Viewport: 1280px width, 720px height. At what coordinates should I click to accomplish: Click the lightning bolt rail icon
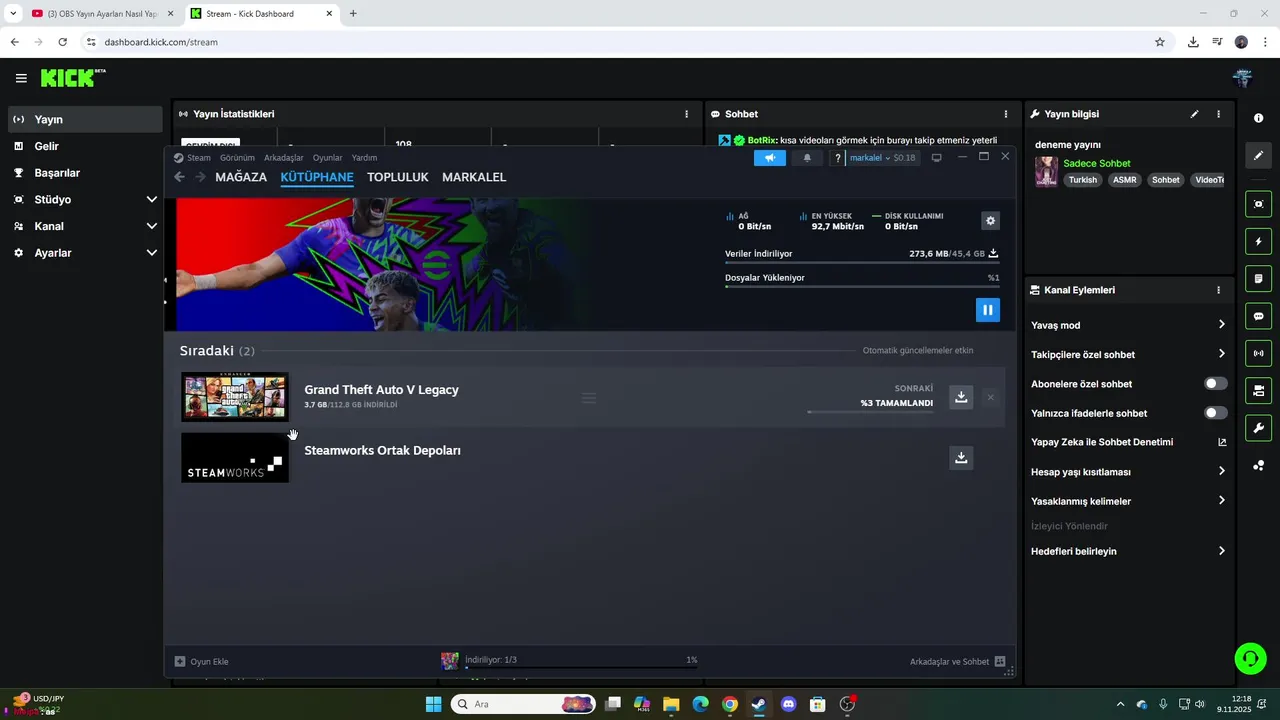[1258, 241]
